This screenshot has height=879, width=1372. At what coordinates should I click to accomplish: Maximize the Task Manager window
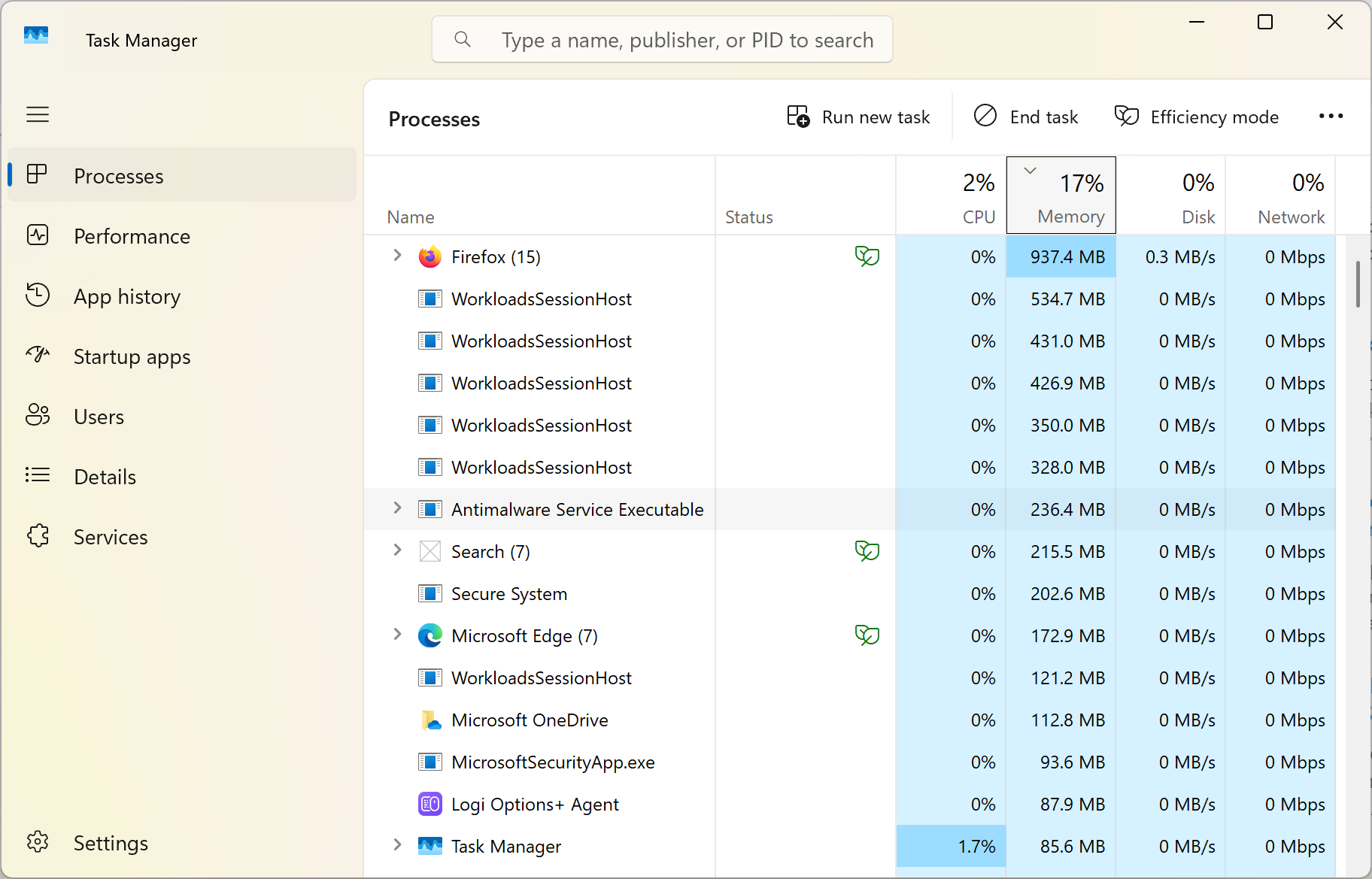coord(1265,23)
